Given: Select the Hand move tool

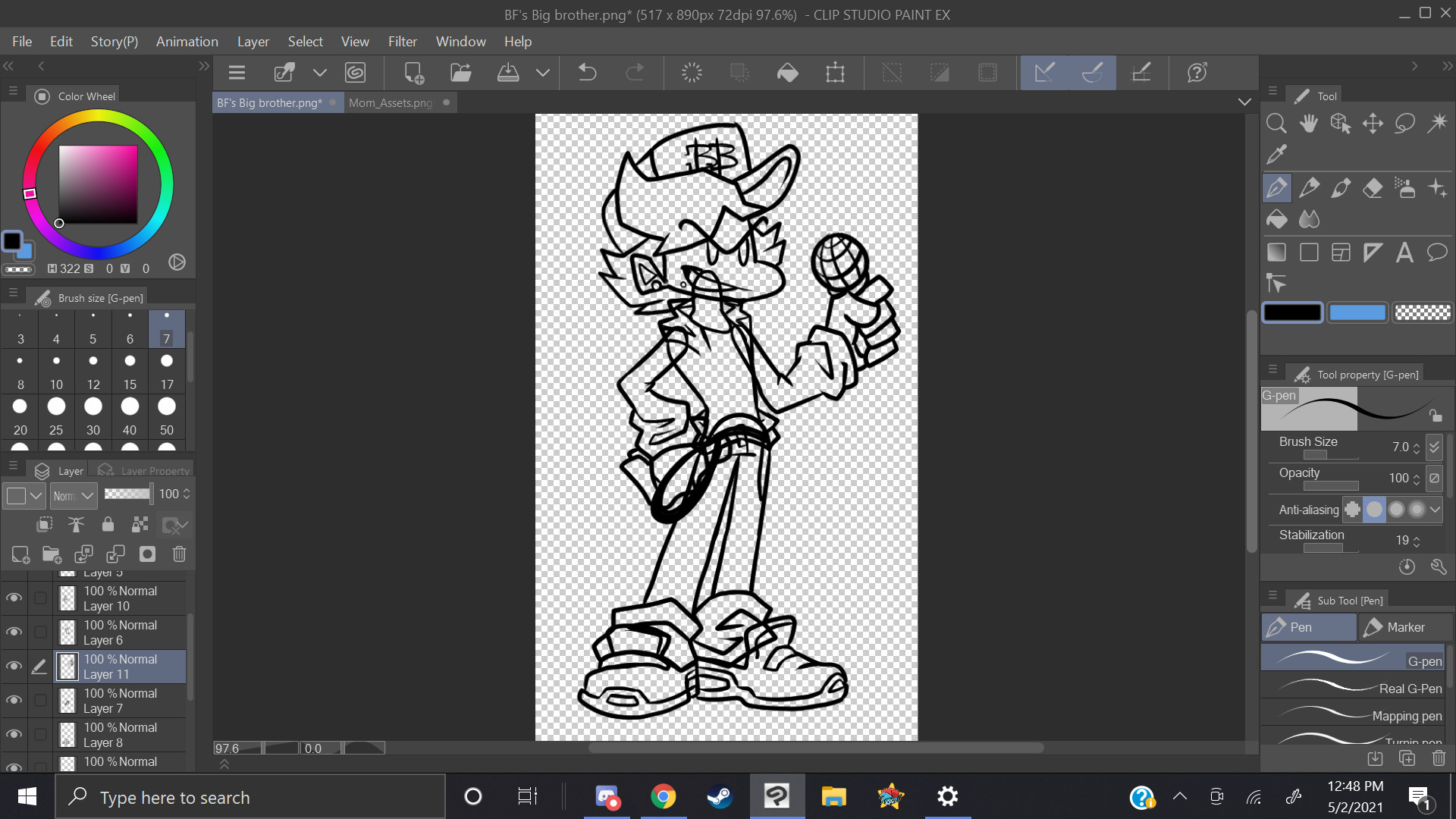Looking at the screenshot, I should pyautogui.click(x=1309, y=123).
